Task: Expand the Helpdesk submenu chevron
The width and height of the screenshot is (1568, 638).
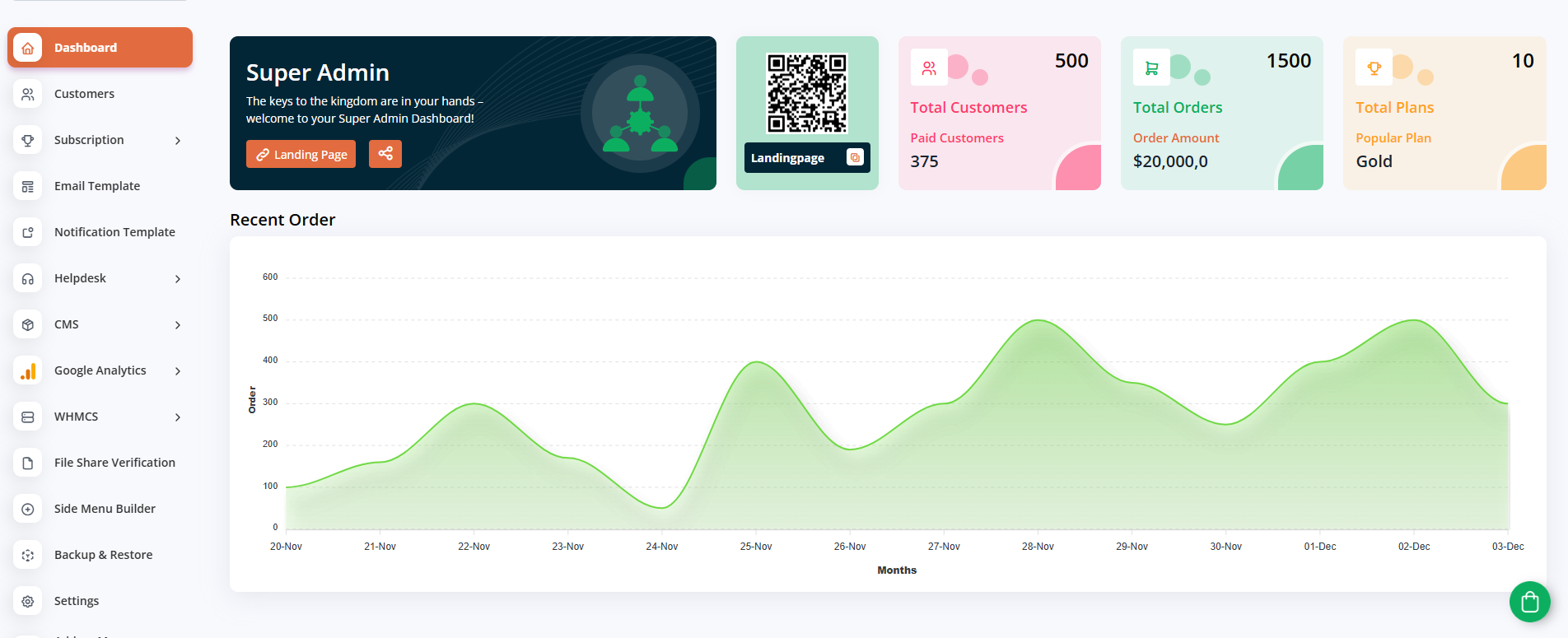Action: coord(177,279)
